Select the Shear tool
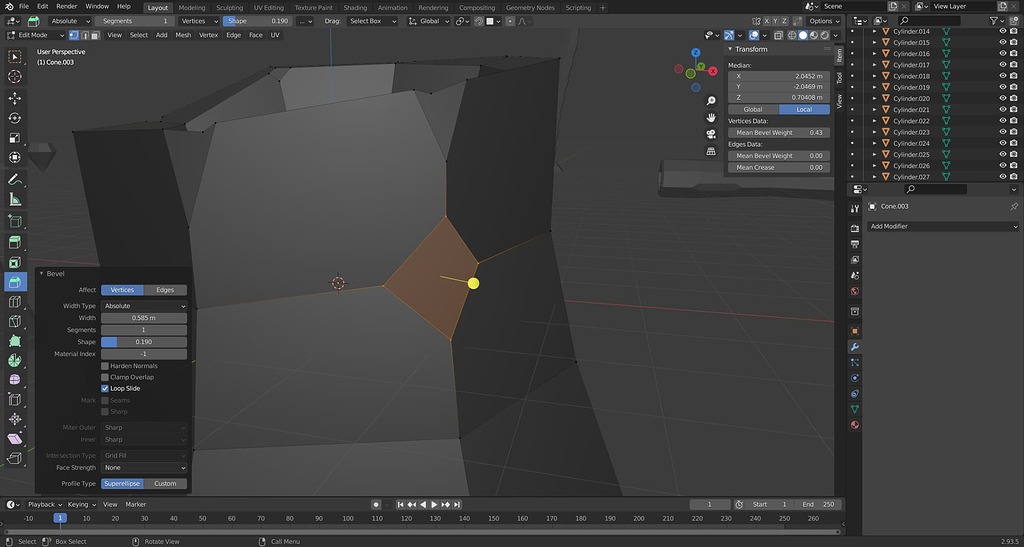 click(x=14, y=439)
